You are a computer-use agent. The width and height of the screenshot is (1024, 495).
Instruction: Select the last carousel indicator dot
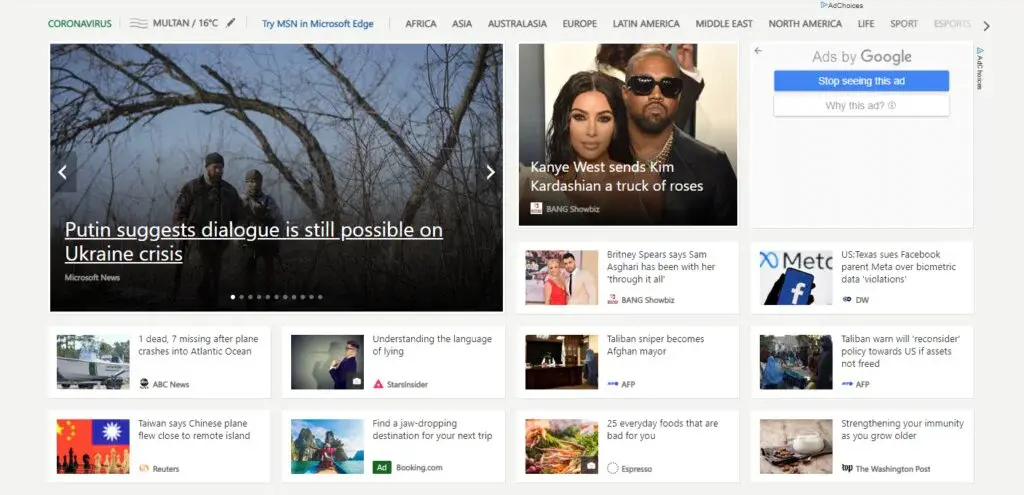[x=320, y=297]
